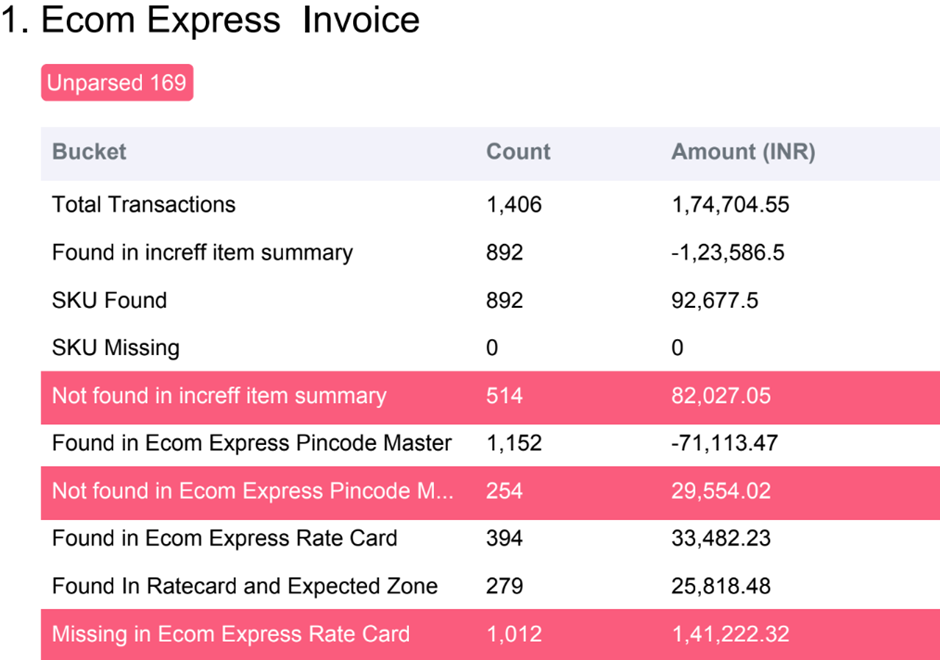The height and width of the screenshot is (660, 940).
Task: Select the SKU Found row
Action: [x=490, y=300]
